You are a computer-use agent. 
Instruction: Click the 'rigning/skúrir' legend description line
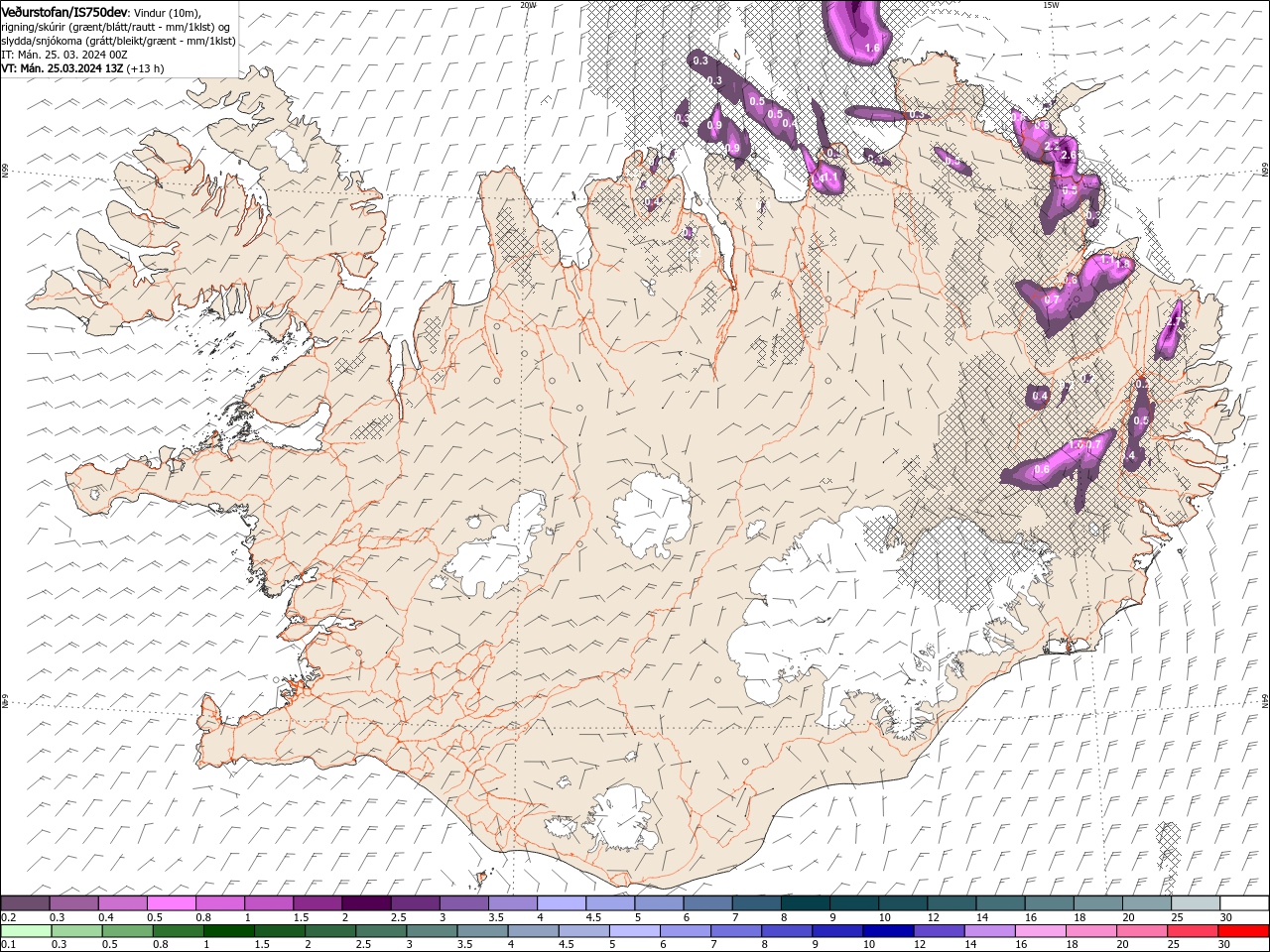[x=116, y=27]
